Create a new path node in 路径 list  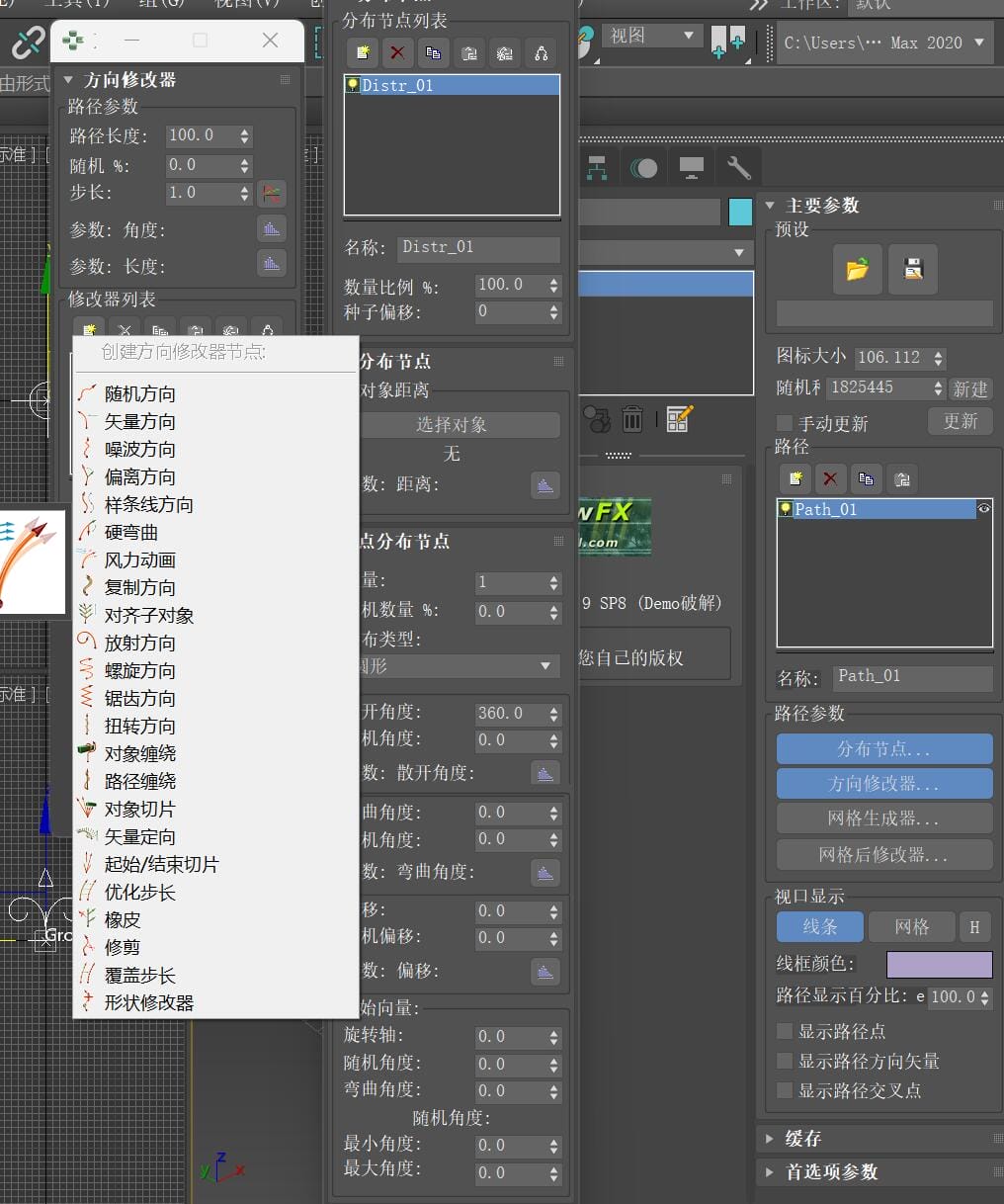pos(795,479)
